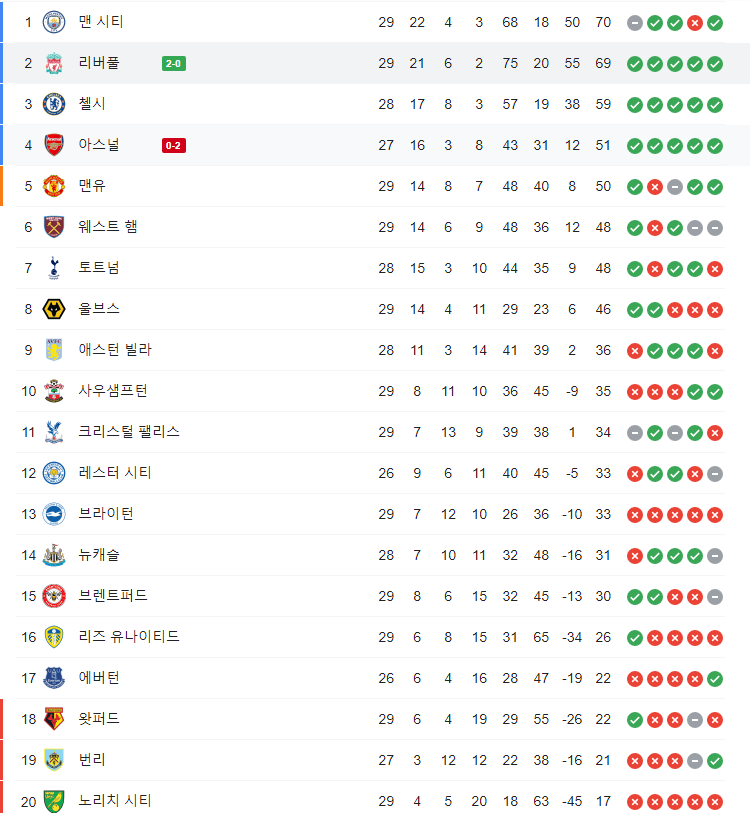Click the Watford club crest

pos(54,719)
